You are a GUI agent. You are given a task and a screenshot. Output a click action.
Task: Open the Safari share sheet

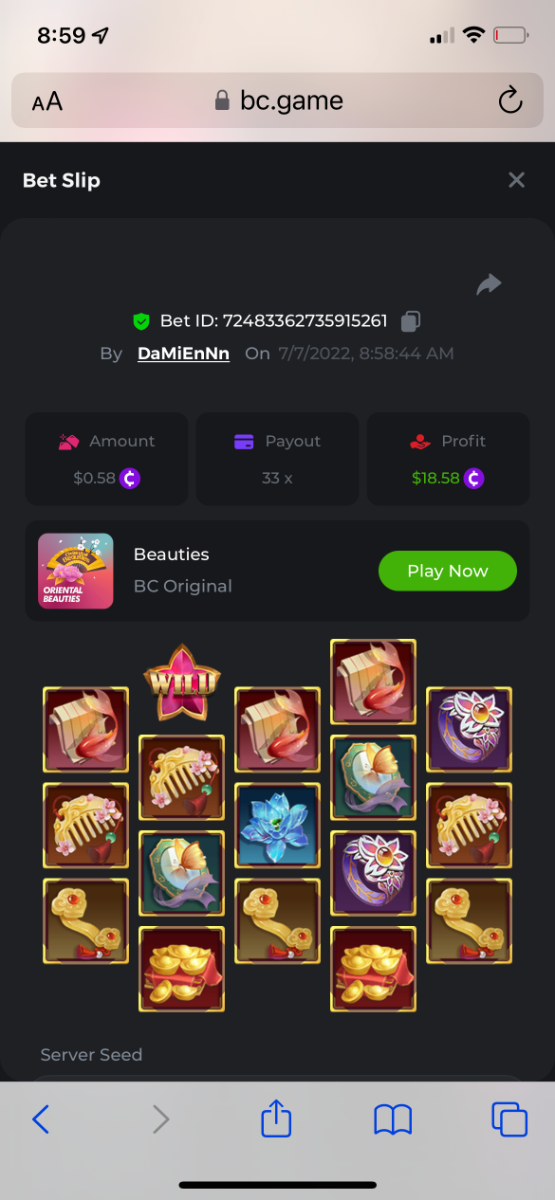pos(276,1117)
